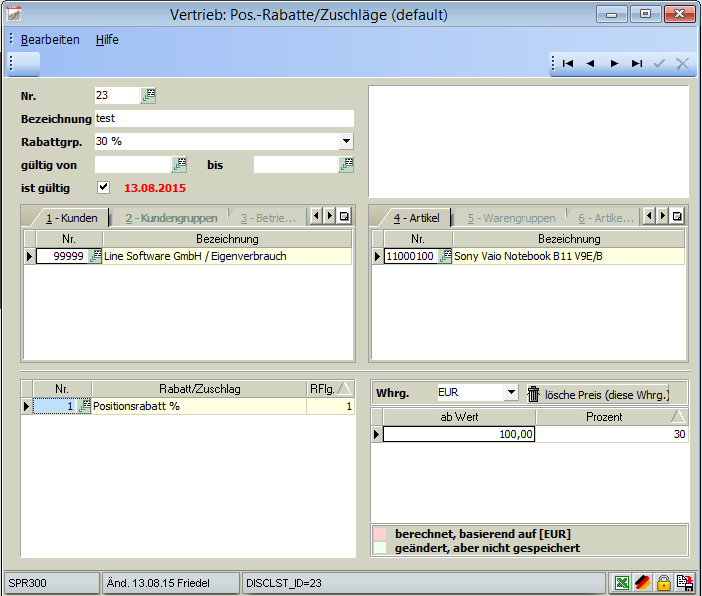Open the Rabattgrp. dropdown

(346, 141)
